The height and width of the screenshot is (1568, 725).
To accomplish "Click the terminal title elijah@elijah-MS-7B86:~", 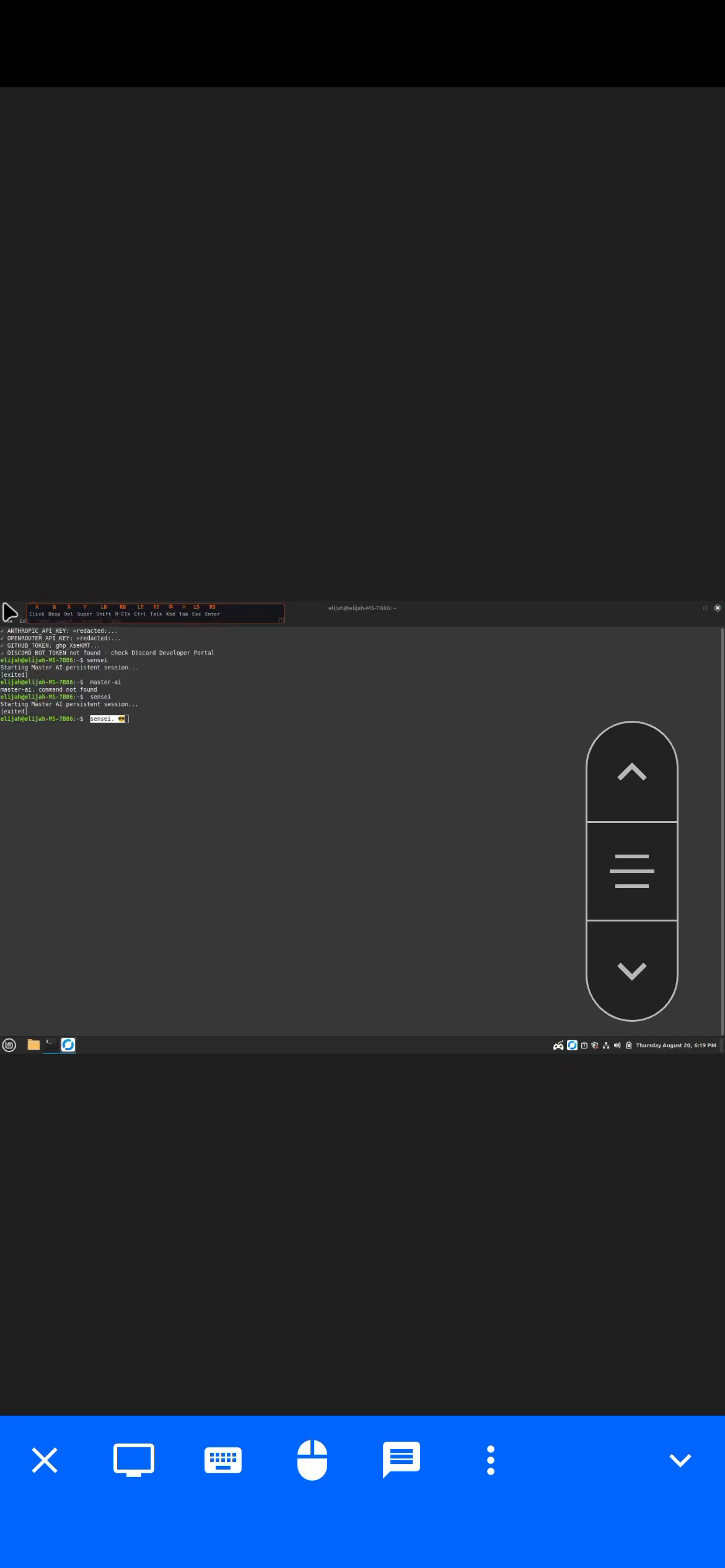I will tap(362, 608).
